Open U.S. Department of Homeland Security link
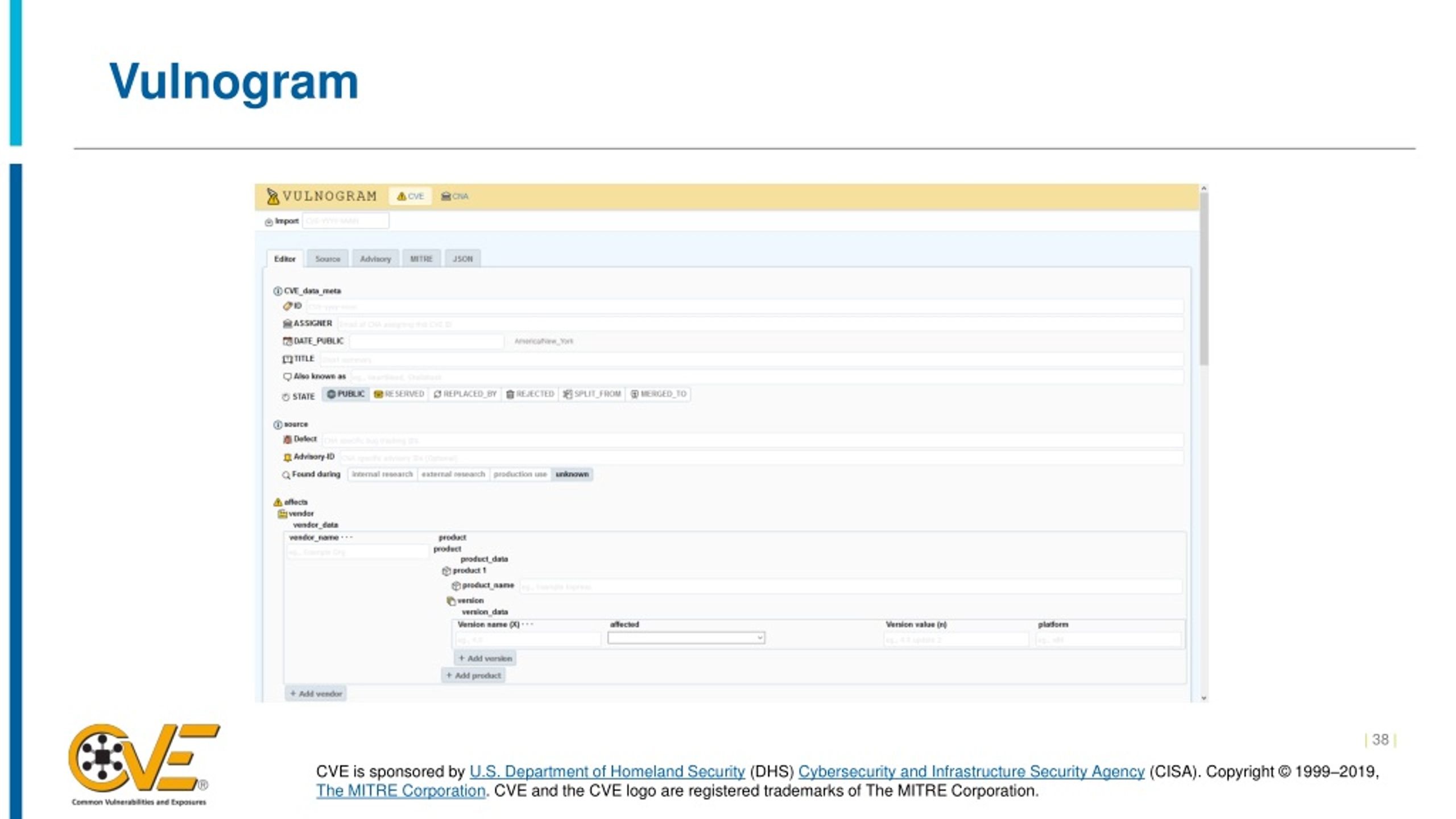This screenshot has width=1456, height=819. (607, 772)
